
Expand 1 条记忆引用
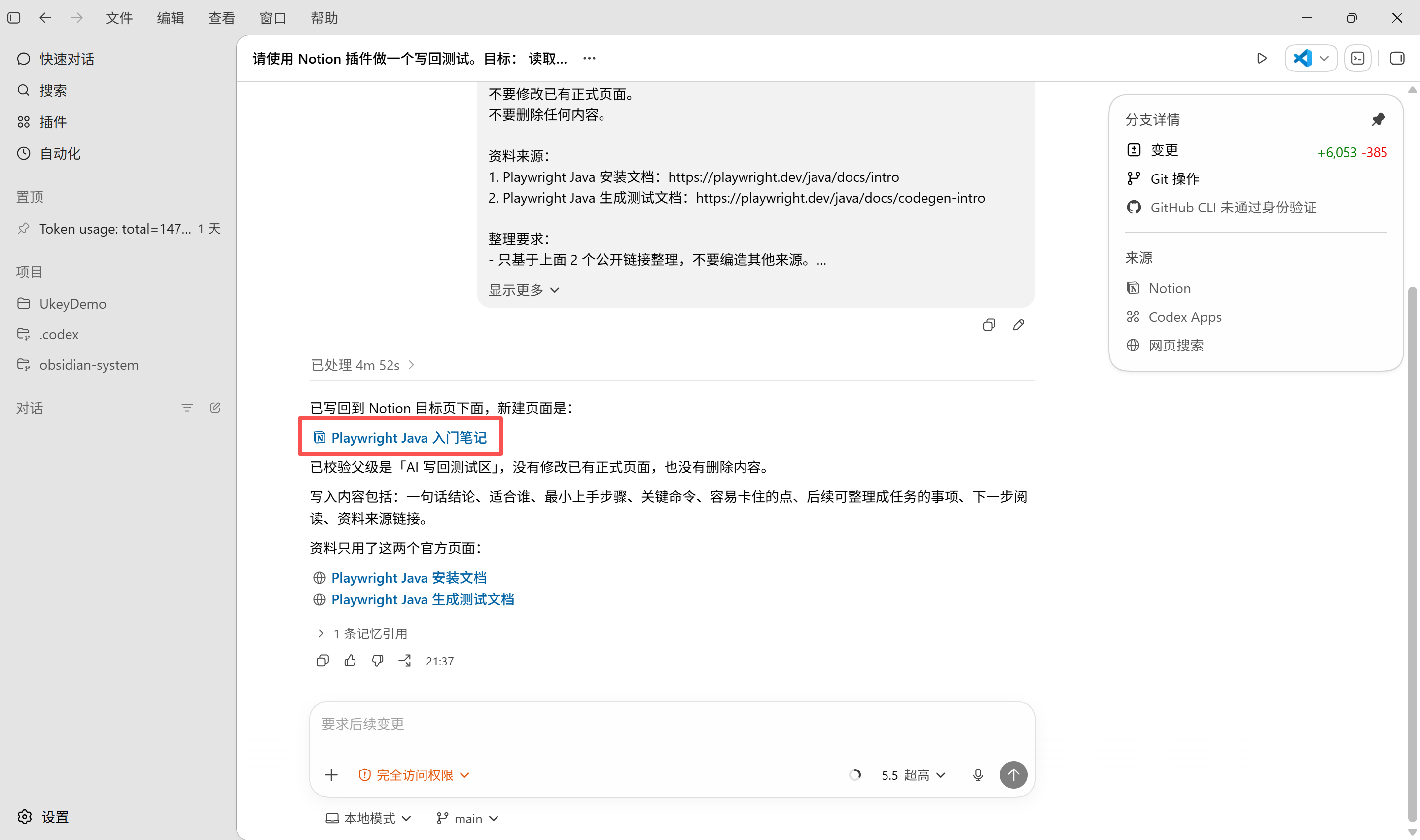(361, 634)
